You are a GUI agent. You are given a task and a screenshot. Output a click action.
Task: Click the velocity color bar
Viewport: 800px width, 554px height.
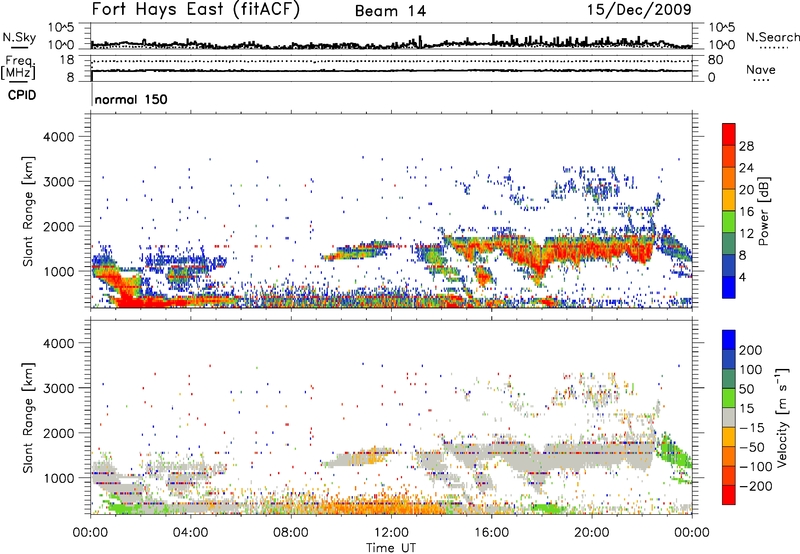[x=729, y=417]
